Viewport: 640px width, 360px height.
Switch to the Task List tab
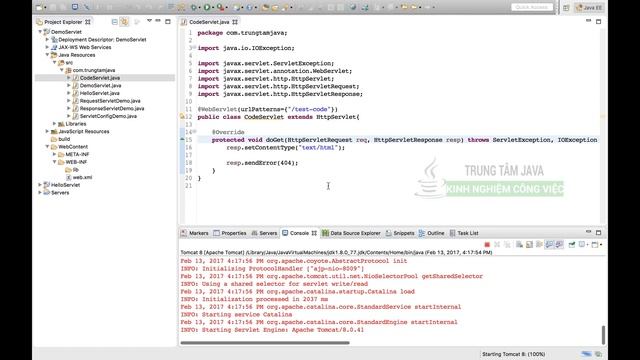coord(464,233)
